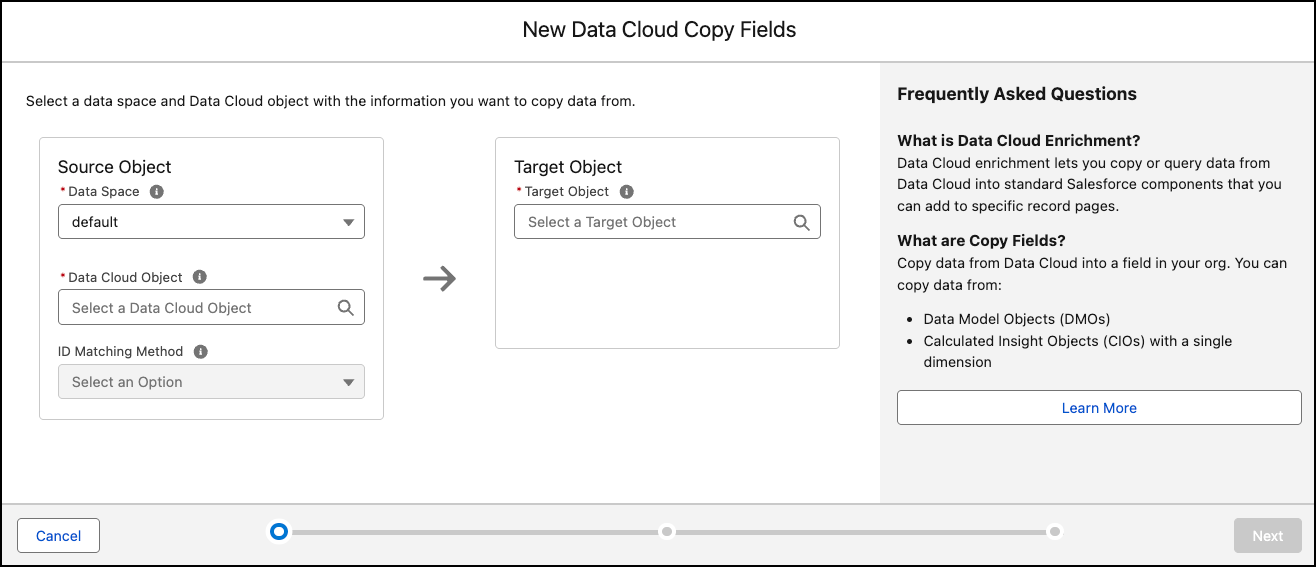Click the second progress step dot

[x=667, y=531]
